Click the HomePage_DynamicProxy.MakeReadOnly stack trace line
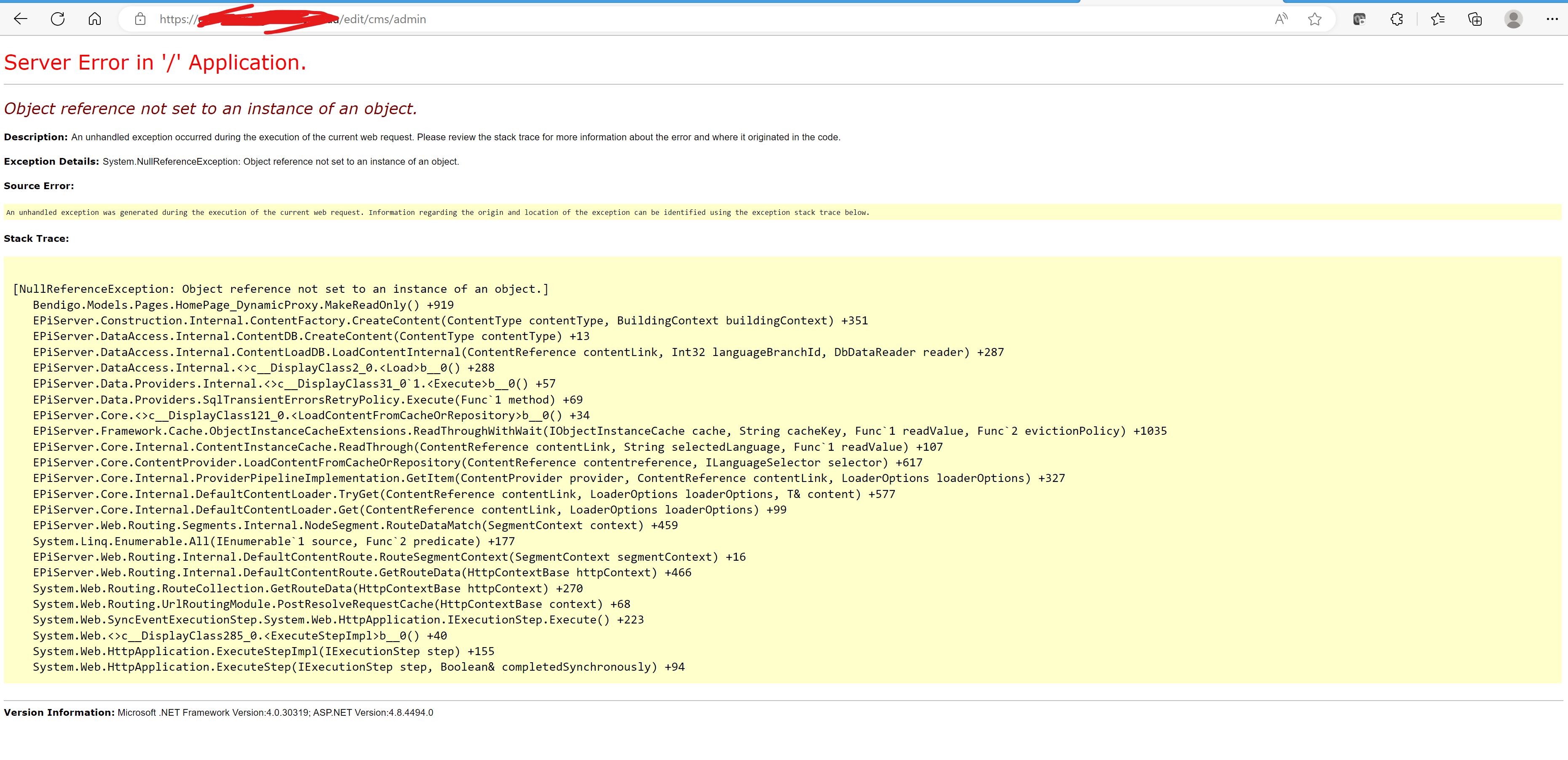The height and width of the screenshot is (760, 1568). point(243,305)
